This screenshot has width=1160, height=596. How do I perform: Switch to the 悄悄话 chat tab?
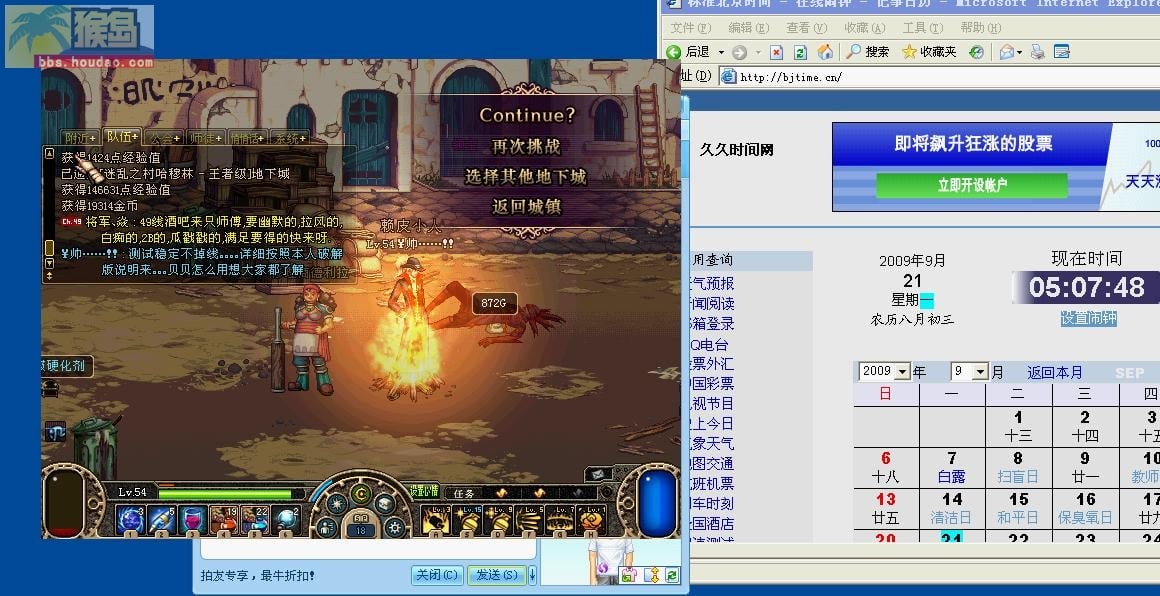point(248,138)
